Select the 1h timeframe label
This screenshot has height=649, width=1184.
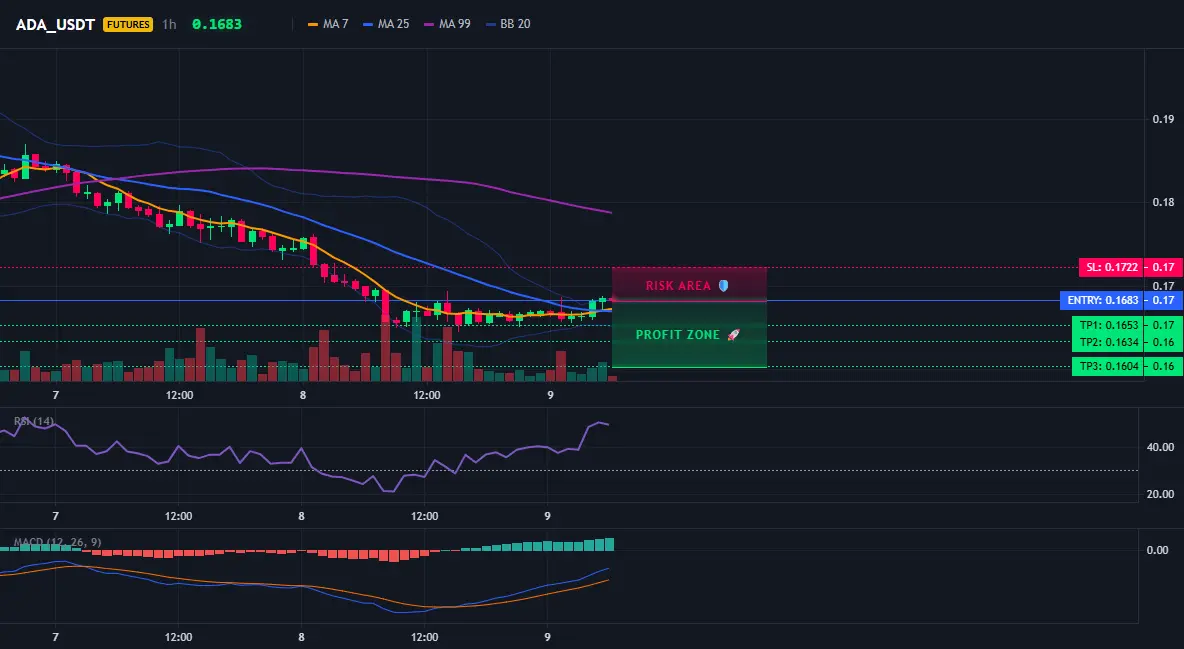coord(169,24)
